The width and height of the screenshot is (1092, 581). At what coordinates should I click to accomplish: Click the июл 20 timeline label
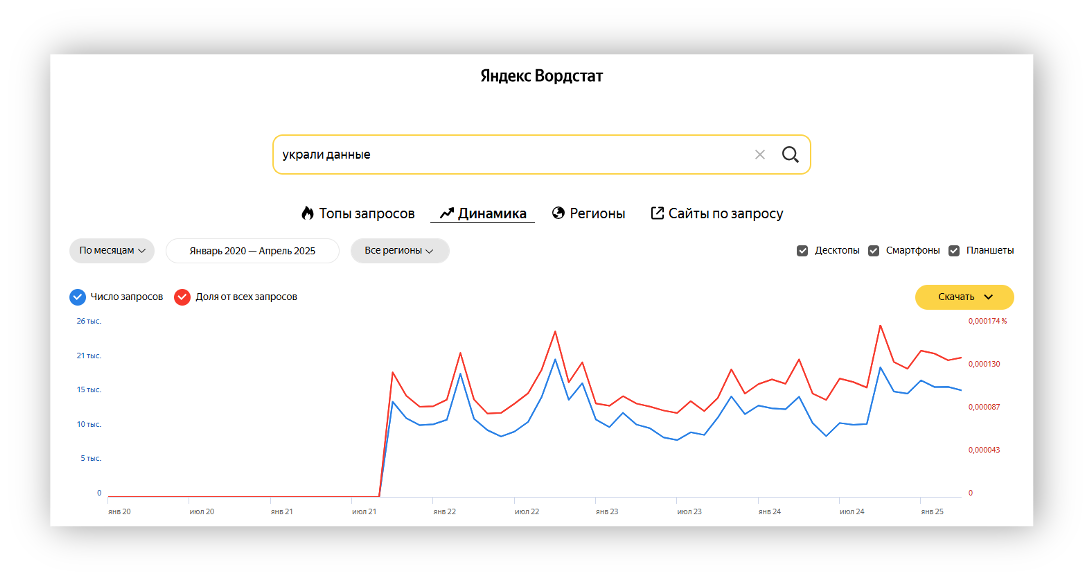click(202, 511)
